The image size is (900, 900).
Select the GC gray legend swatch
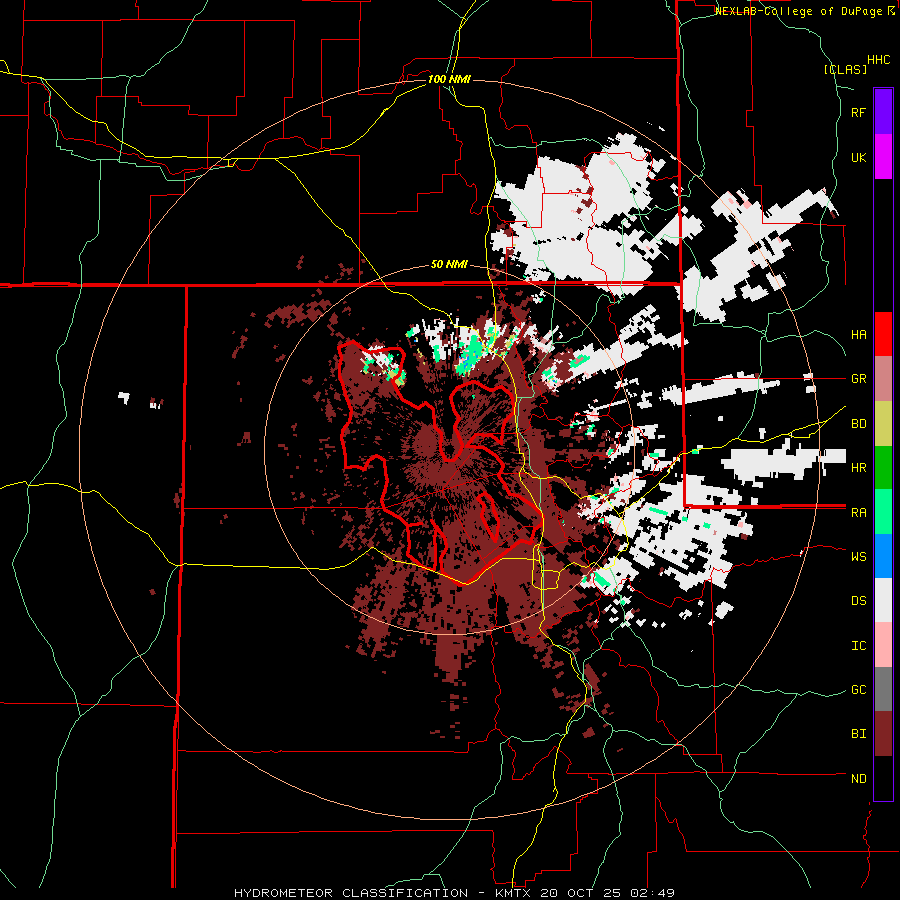tap(883, 689)
